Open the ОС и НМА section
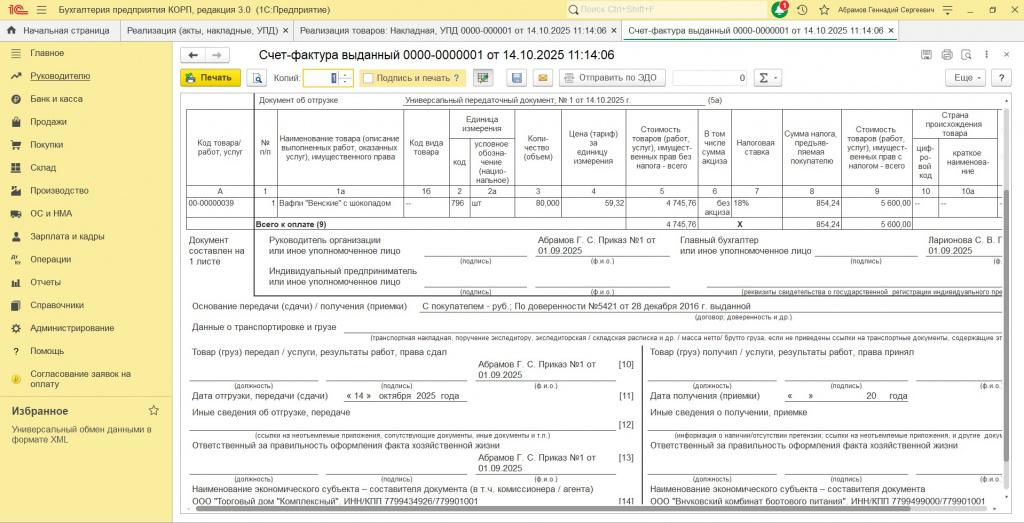The height and width of the screenshot is (523, 1024). 51,214
